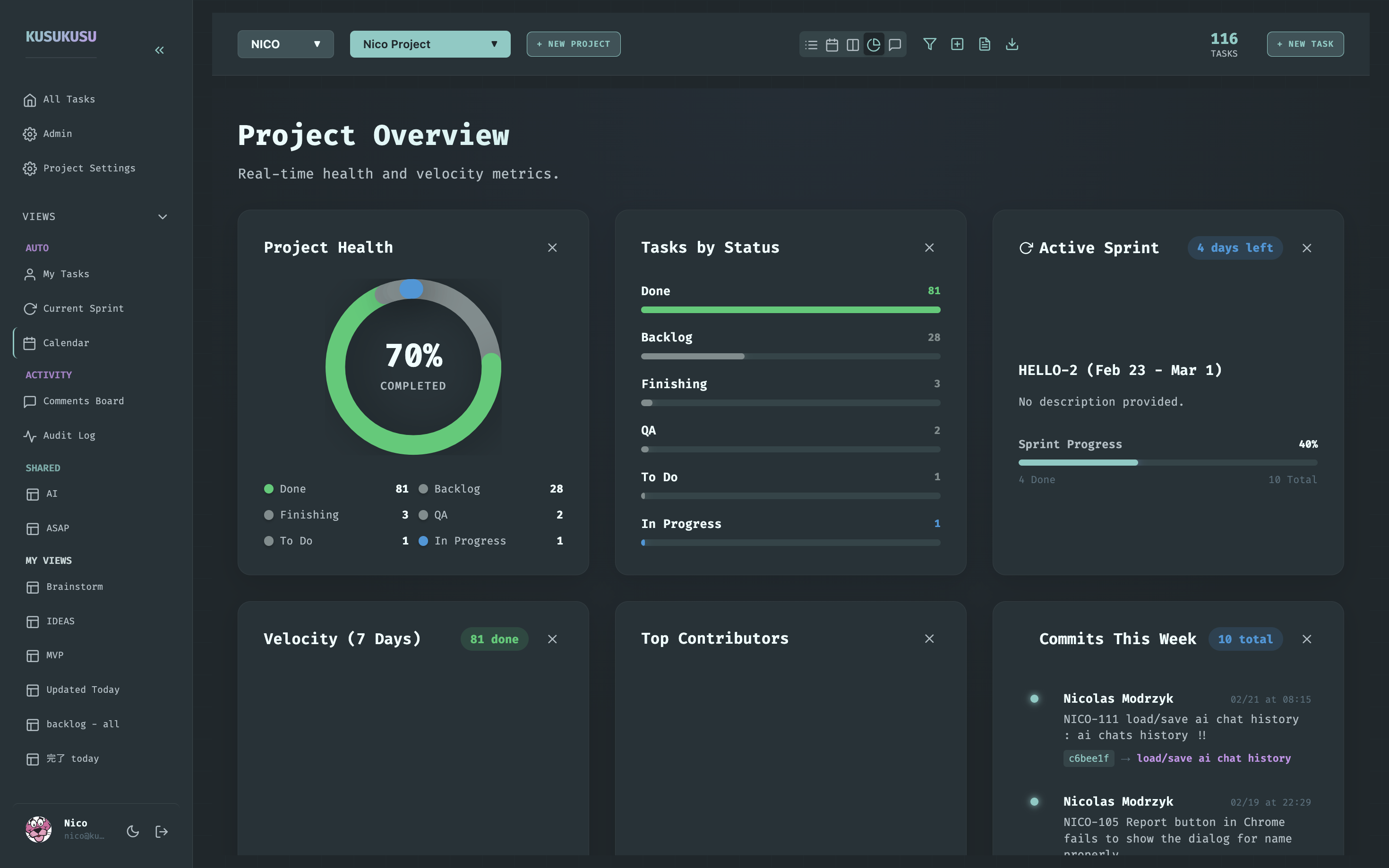Collapse the sidebar with the double chevron

click(x=159, y=50)
